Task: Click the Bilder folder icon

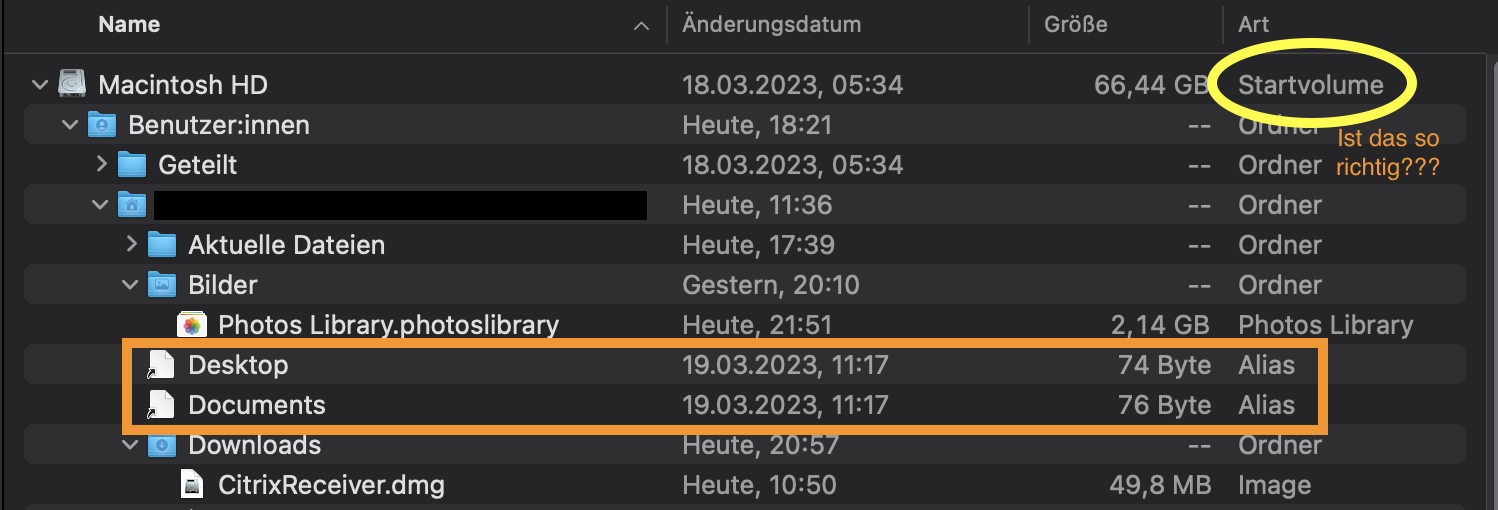Action: [162, 285]
